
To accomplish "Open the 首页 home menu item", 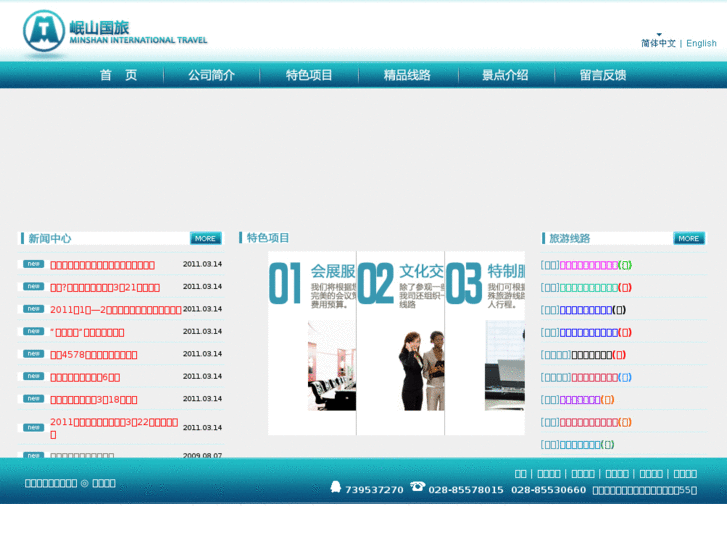I will coord(118,75).
